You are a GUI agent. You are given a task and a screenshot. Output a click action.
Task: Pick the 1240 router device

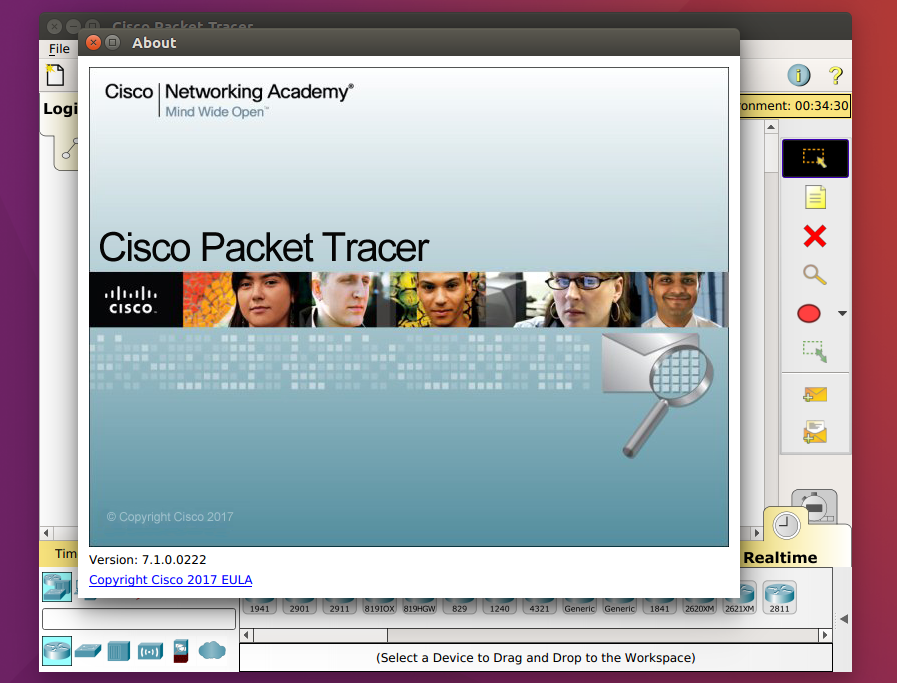point(499,606)
